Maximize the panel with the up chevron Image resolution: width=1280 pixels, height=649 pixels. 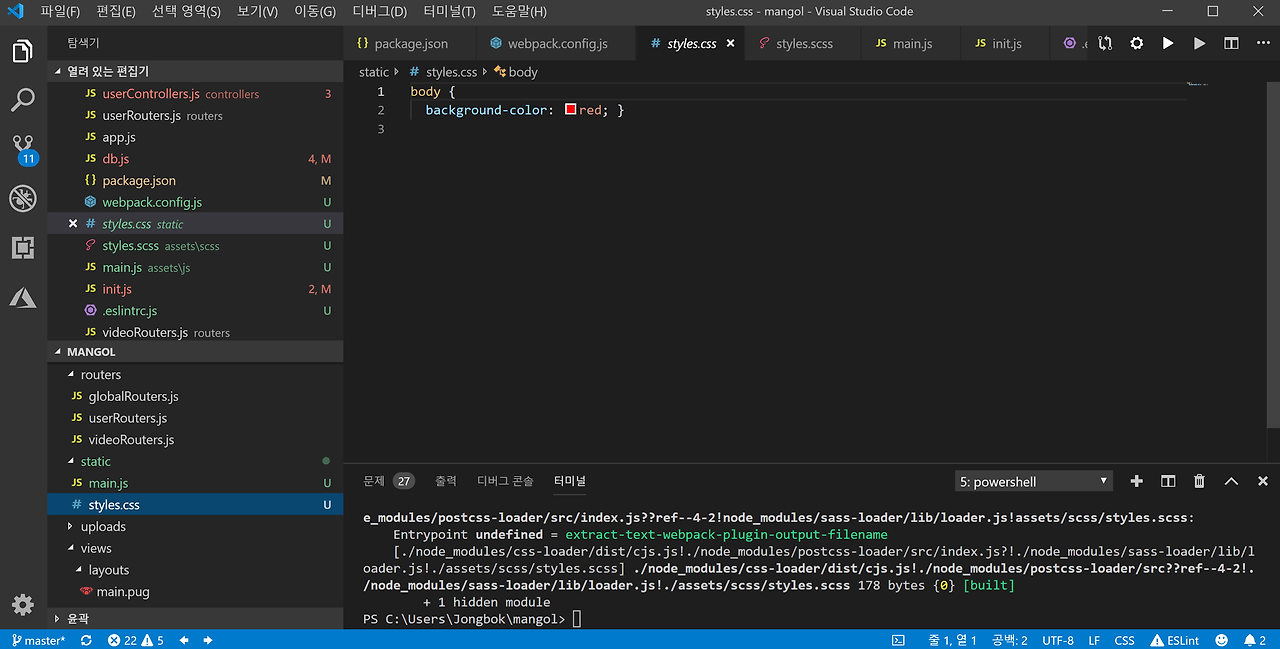coord(1231,481)
